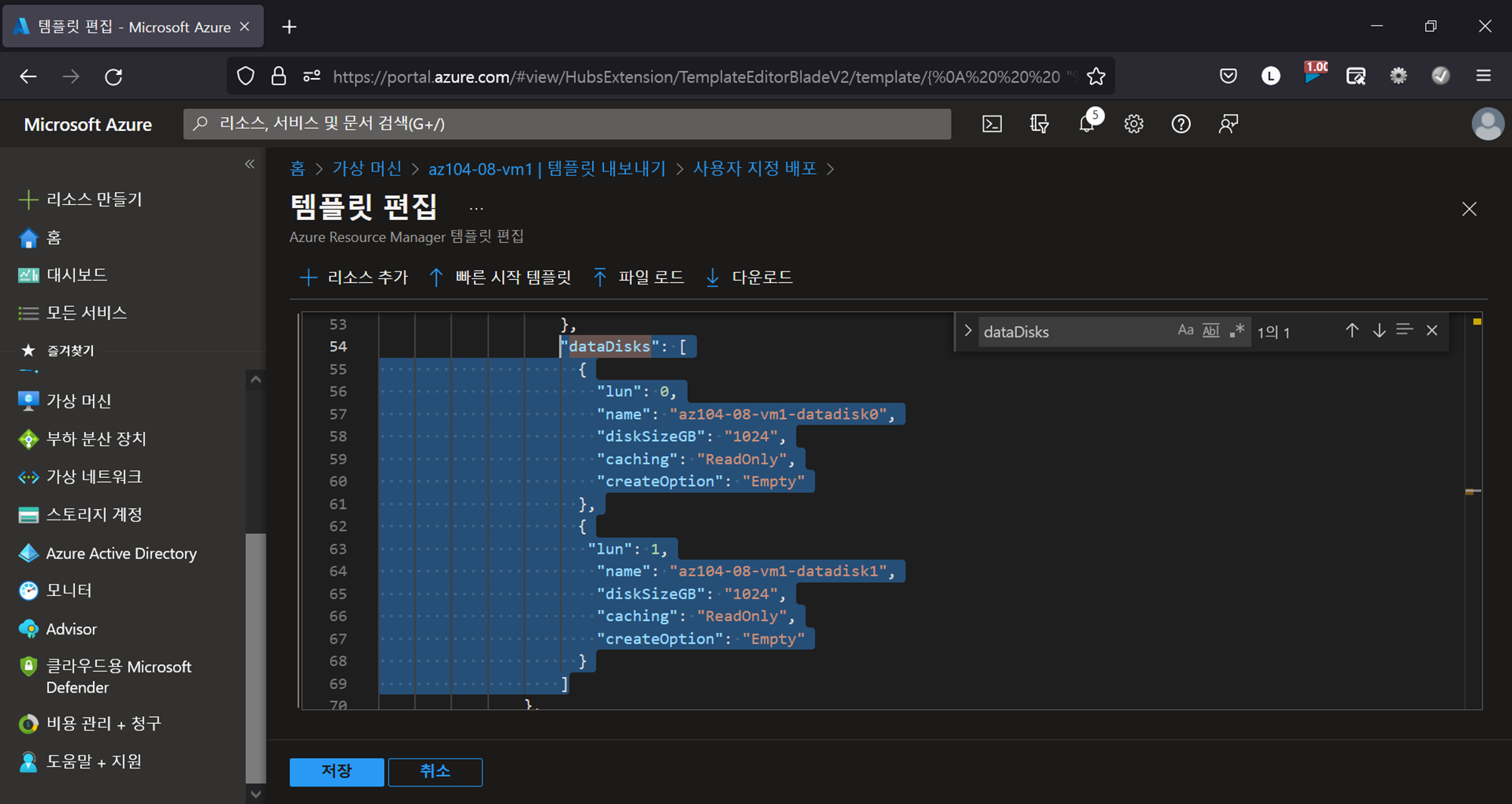Click "az104-08-vm1-datadisk0" value on line 57
1512x804 pixels.
coord(778,414)
